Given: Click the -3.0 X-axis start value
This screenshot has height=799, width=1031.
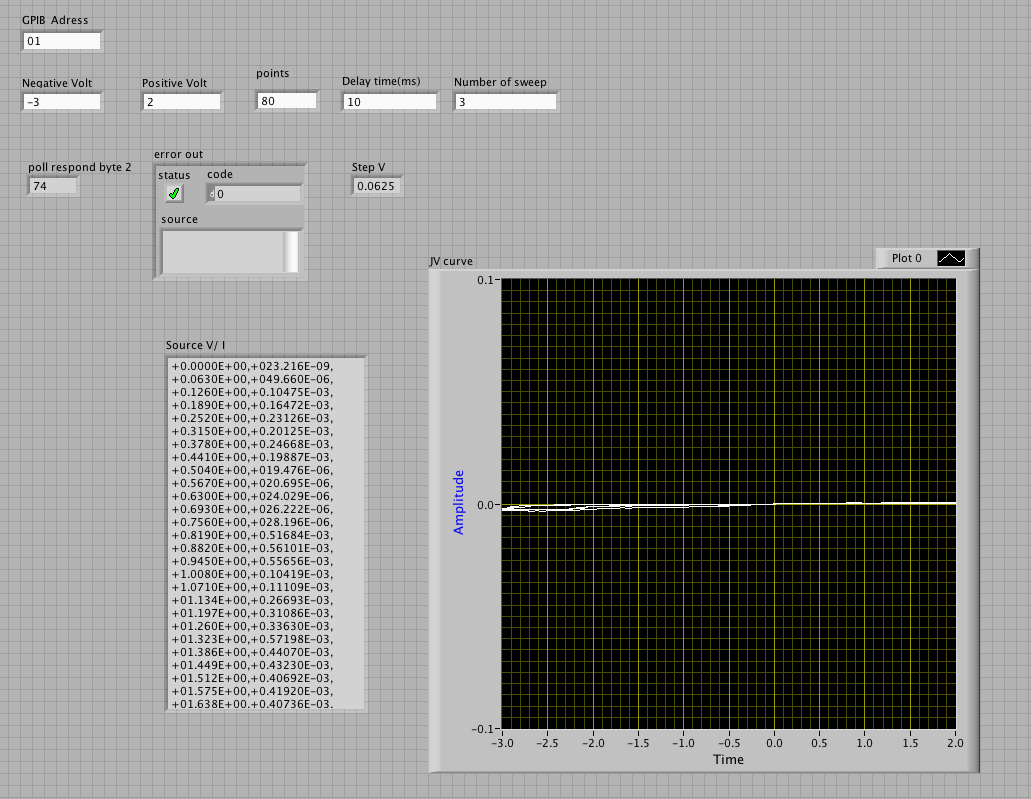Looking at the screenshot, I should [502, 743].
